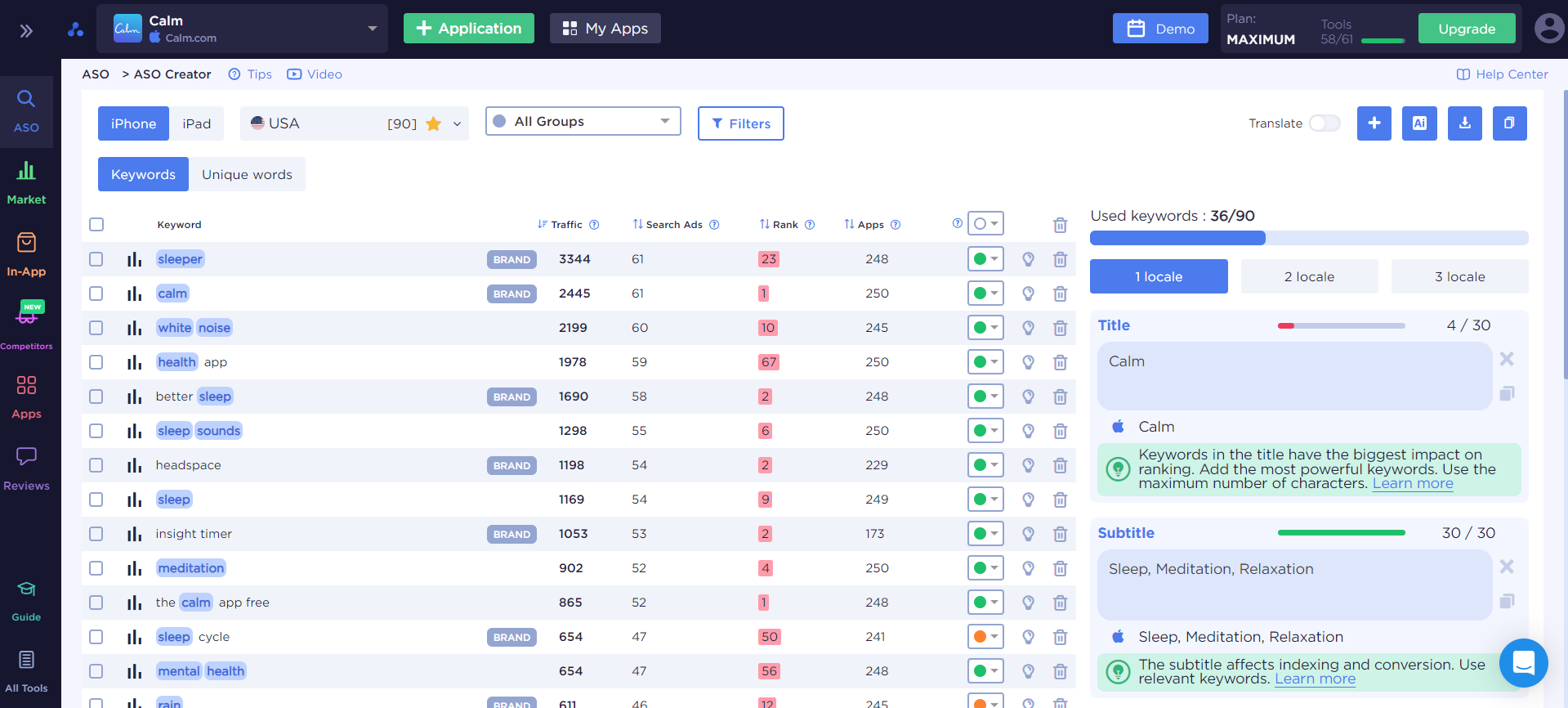Open group dropdown for sleeper row
This screenshot has height=708, width=1568.
pyautogui.click(x=985, y=259)
